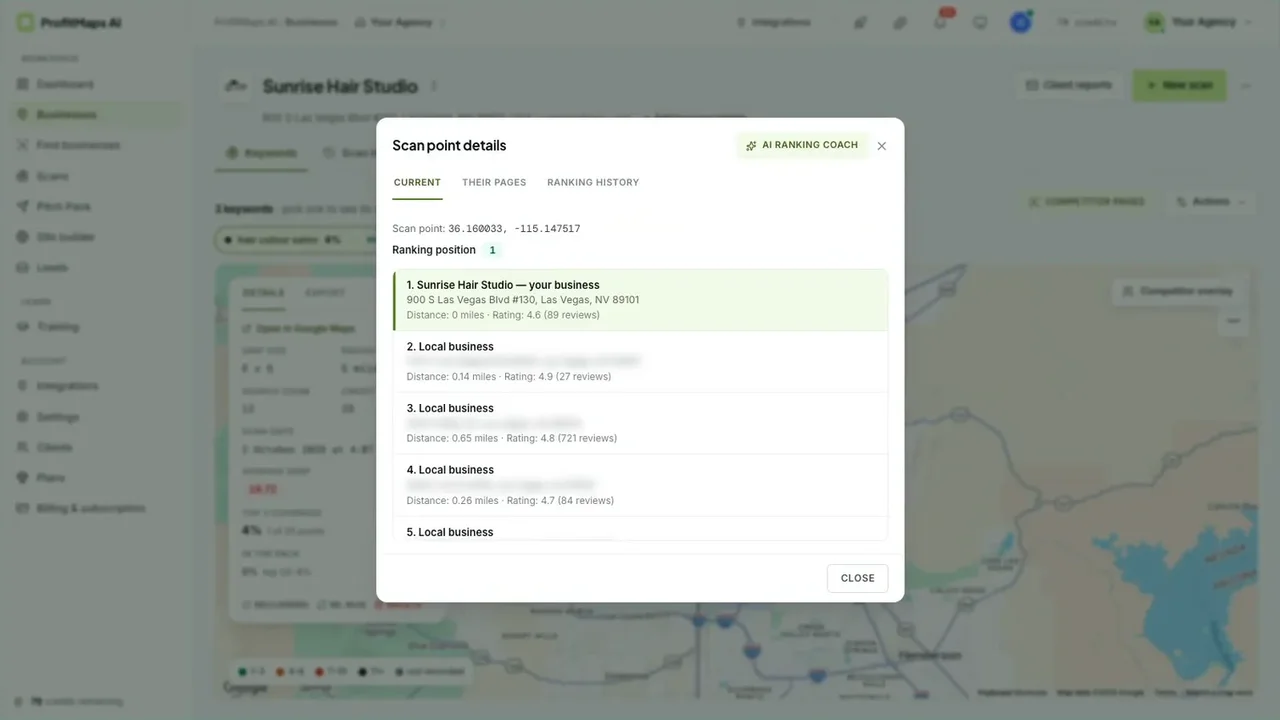Click the monitor icon in the top bar
1280x720 pixels.
[x=980, y=22]
